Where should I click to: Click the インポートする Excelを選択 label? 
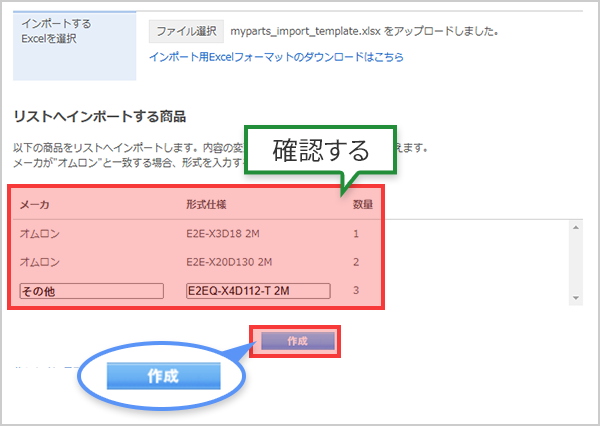[56, 31]
